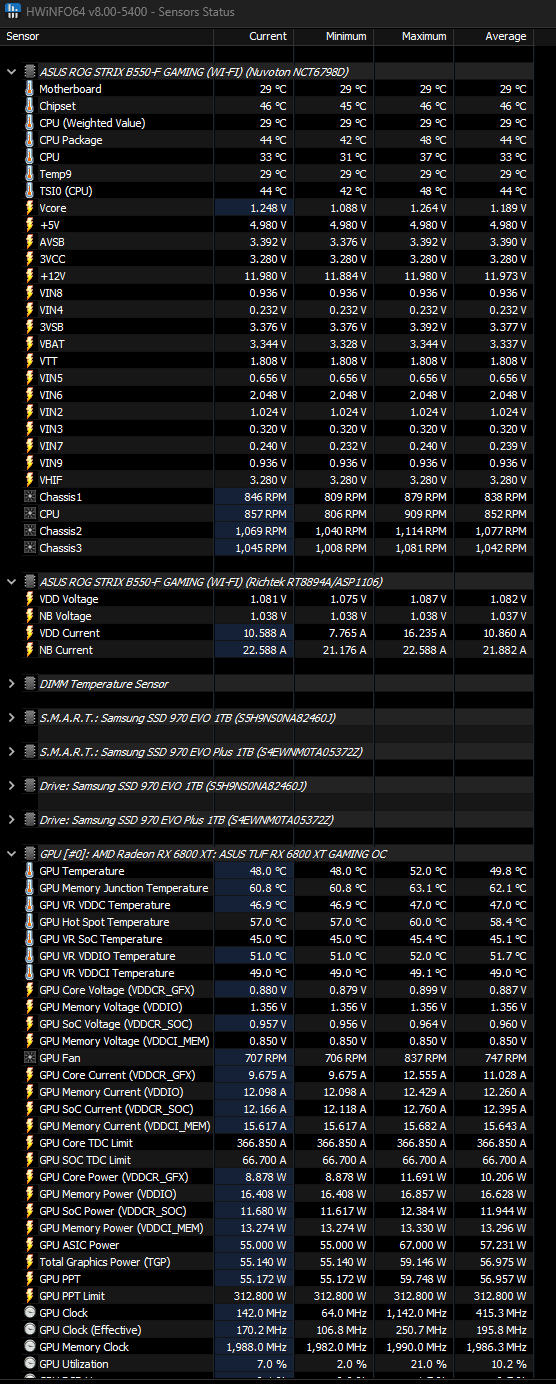Image resolution: width=556 pixels, height=1384 pixels.
Task: Click GPU Hot Spot Temperature thermometer icon
Action: coord(29,922)
